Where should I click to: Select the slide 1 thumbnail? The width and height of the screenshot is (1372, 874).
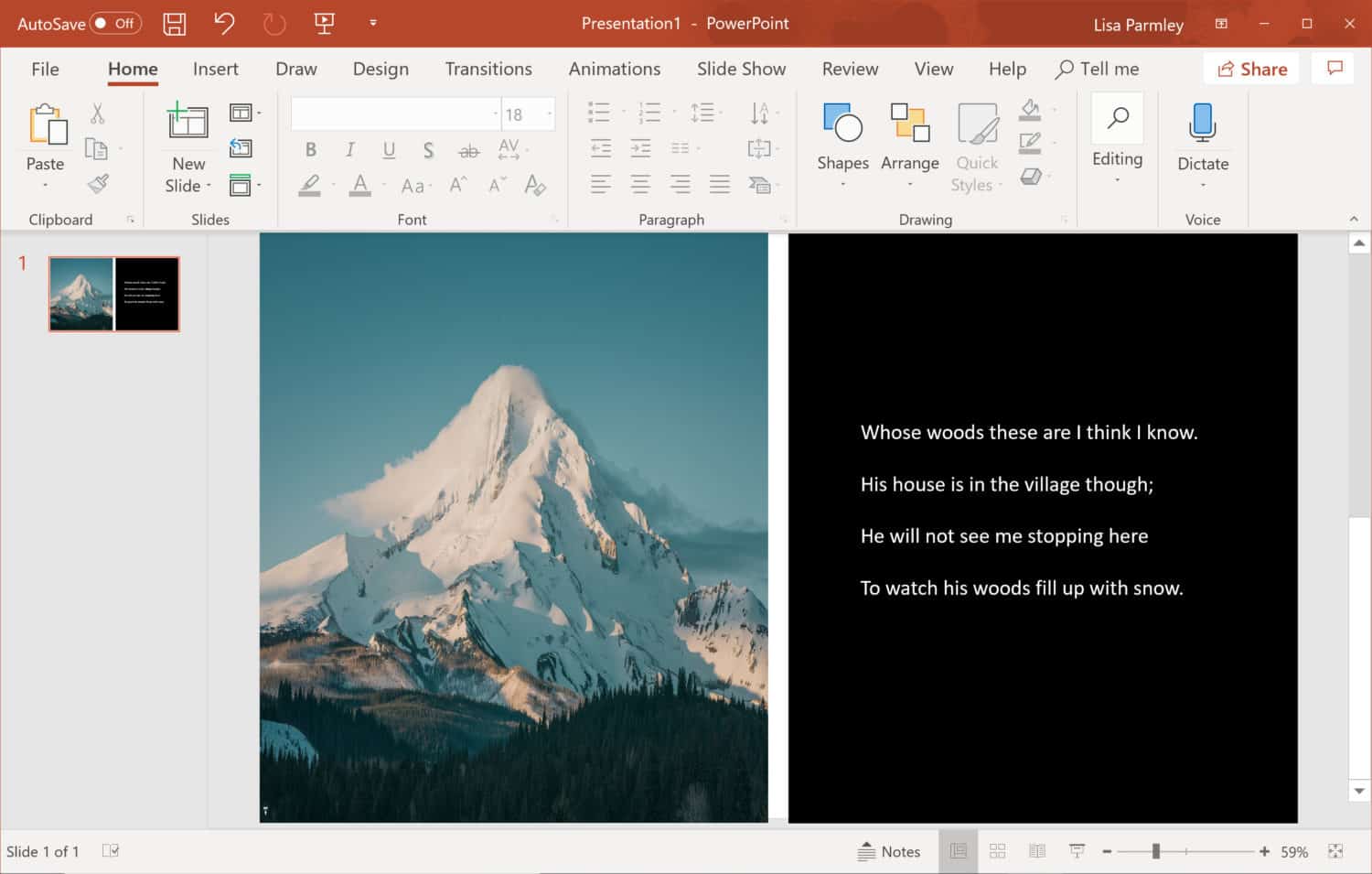pyautogui.click(x=114, y=294)
